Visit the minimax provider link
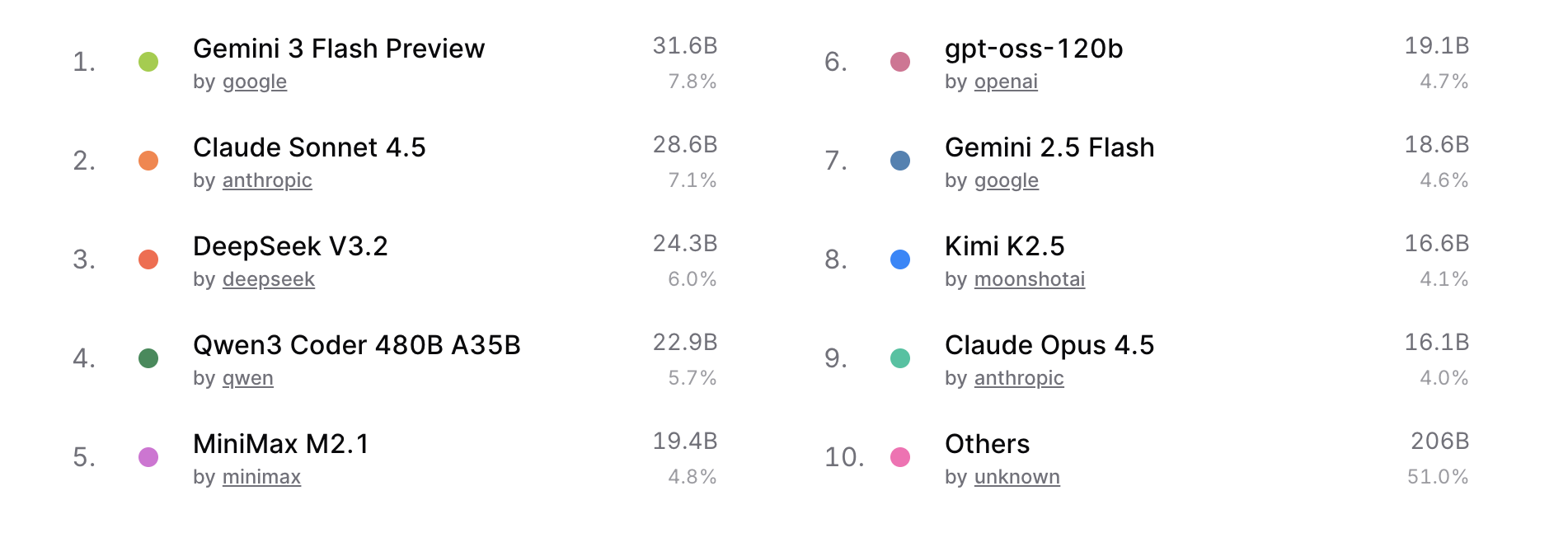 coord(261,477)
